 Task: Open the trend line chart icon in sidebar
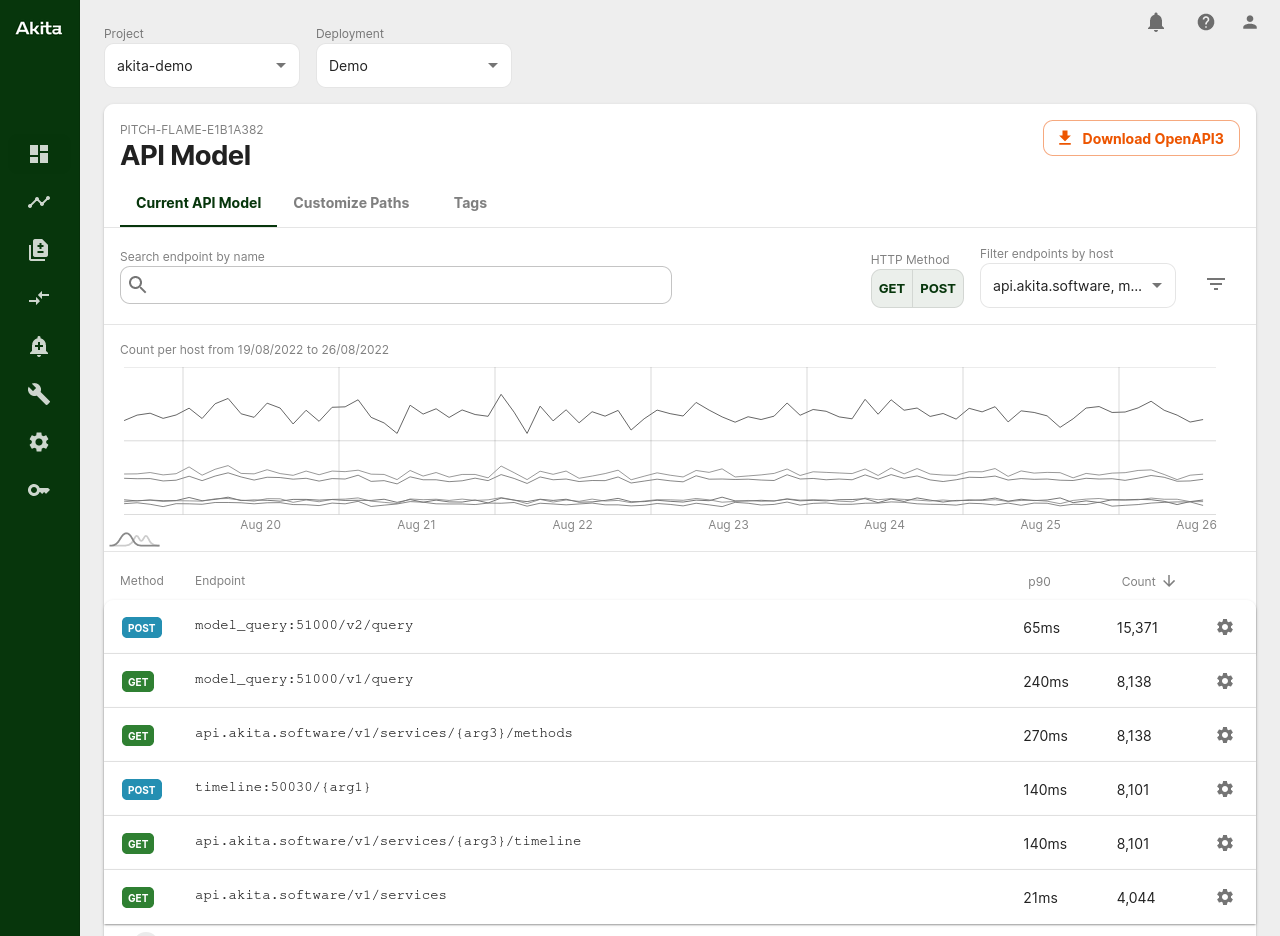coord(39,202)
